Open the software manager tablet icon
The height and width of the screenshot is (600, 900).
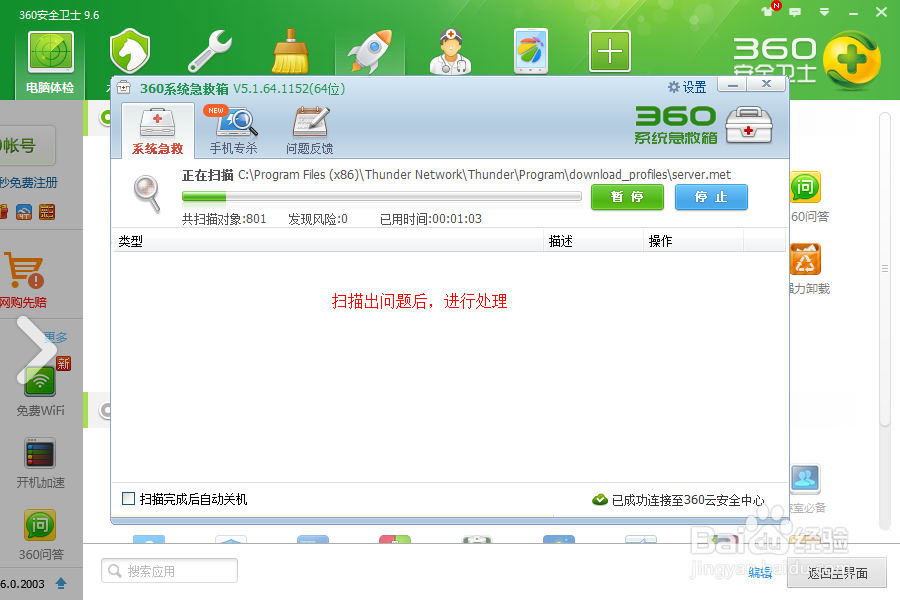(x=530, y=51)
